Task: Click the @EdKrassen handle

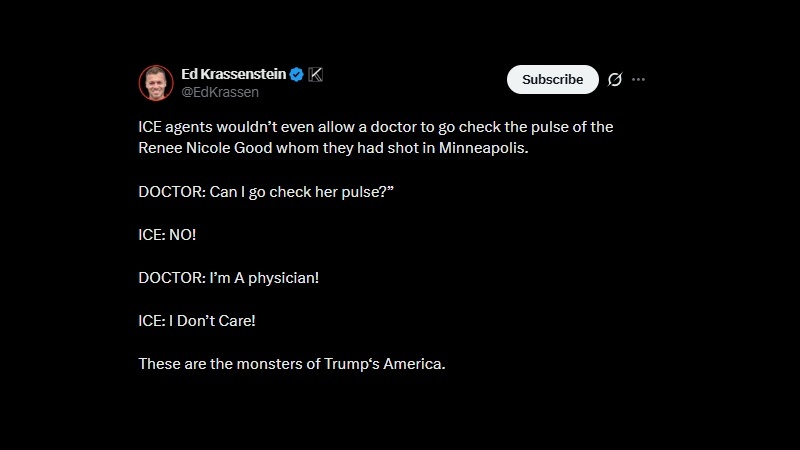Action: (220, 92)
